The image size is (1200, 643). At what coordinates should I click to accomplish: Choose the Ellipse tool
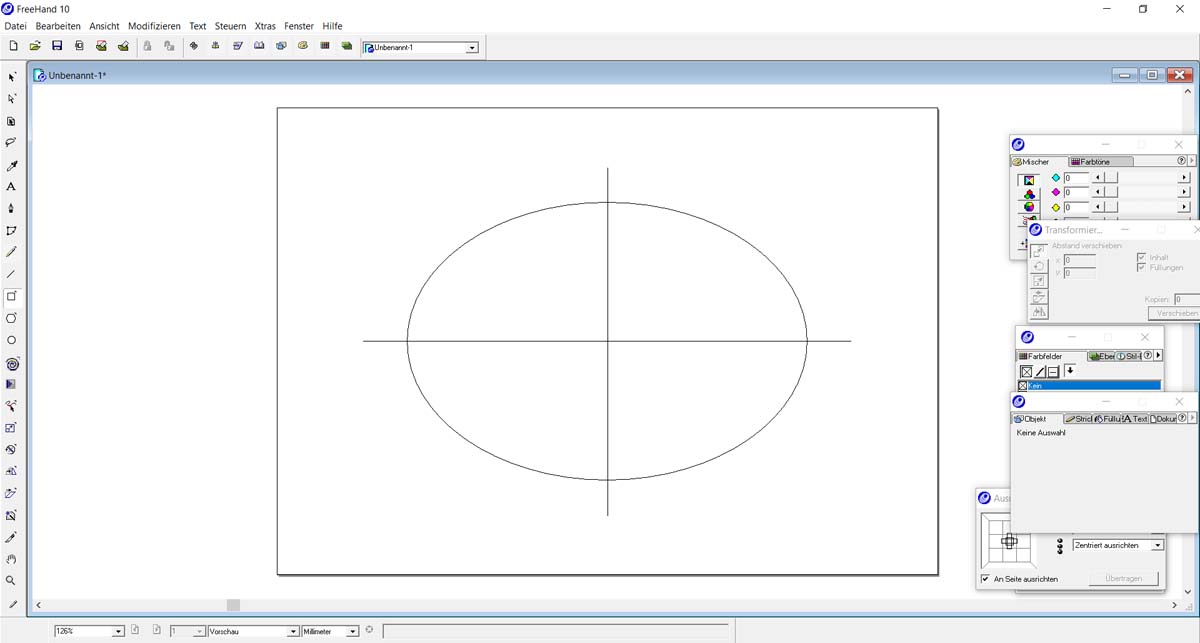[11, 340]
